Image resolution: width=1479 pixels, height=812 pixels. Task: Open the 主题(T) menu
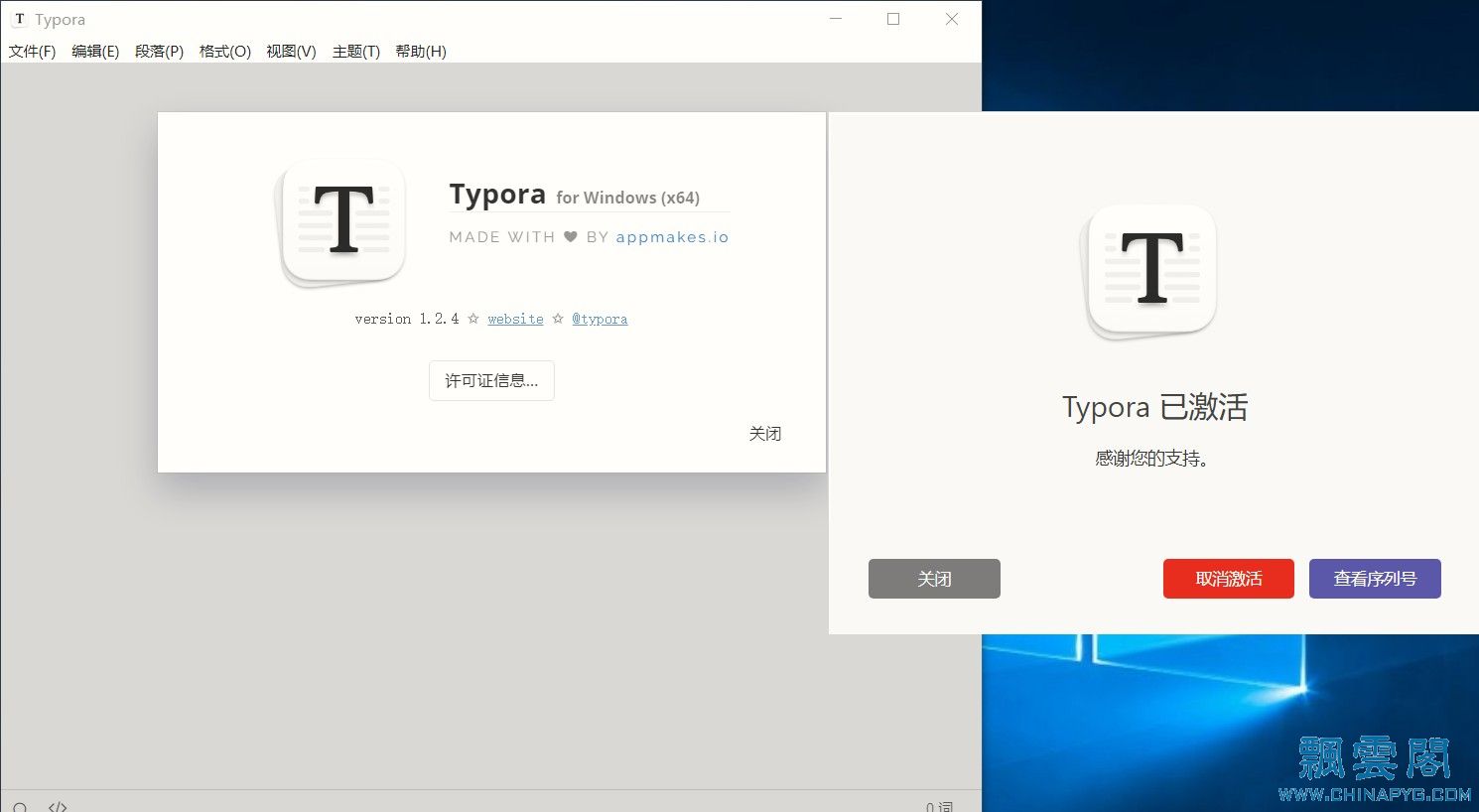355,52
